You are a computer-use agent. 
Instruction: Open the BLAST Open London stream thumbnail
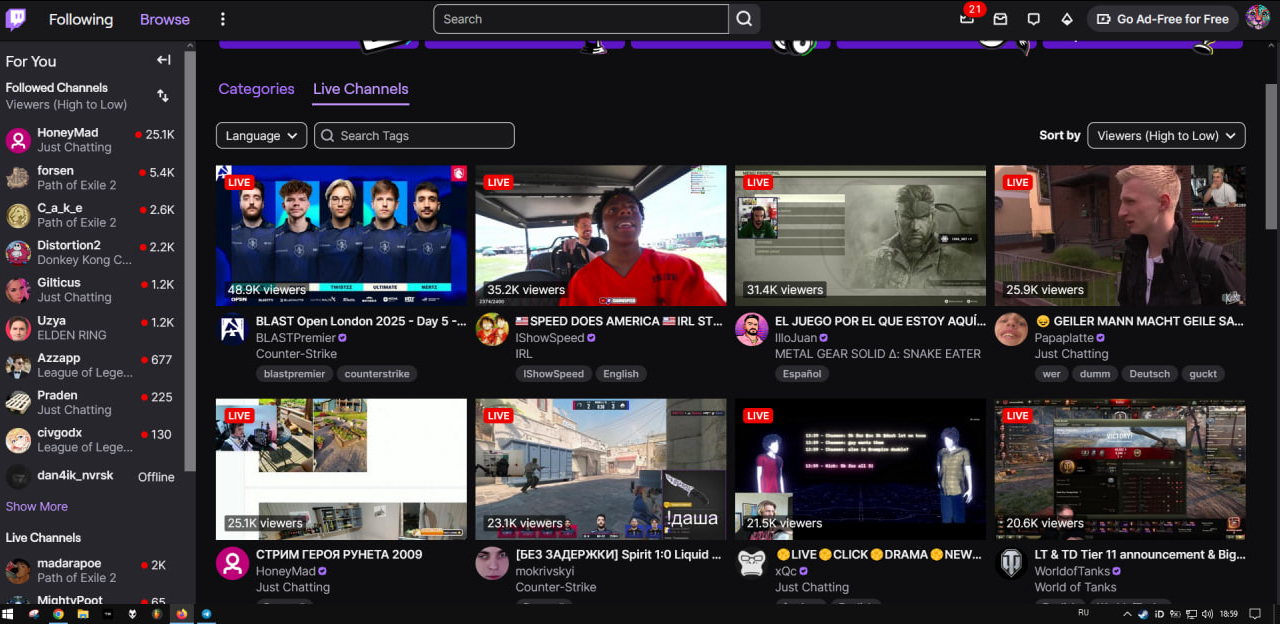341,235
